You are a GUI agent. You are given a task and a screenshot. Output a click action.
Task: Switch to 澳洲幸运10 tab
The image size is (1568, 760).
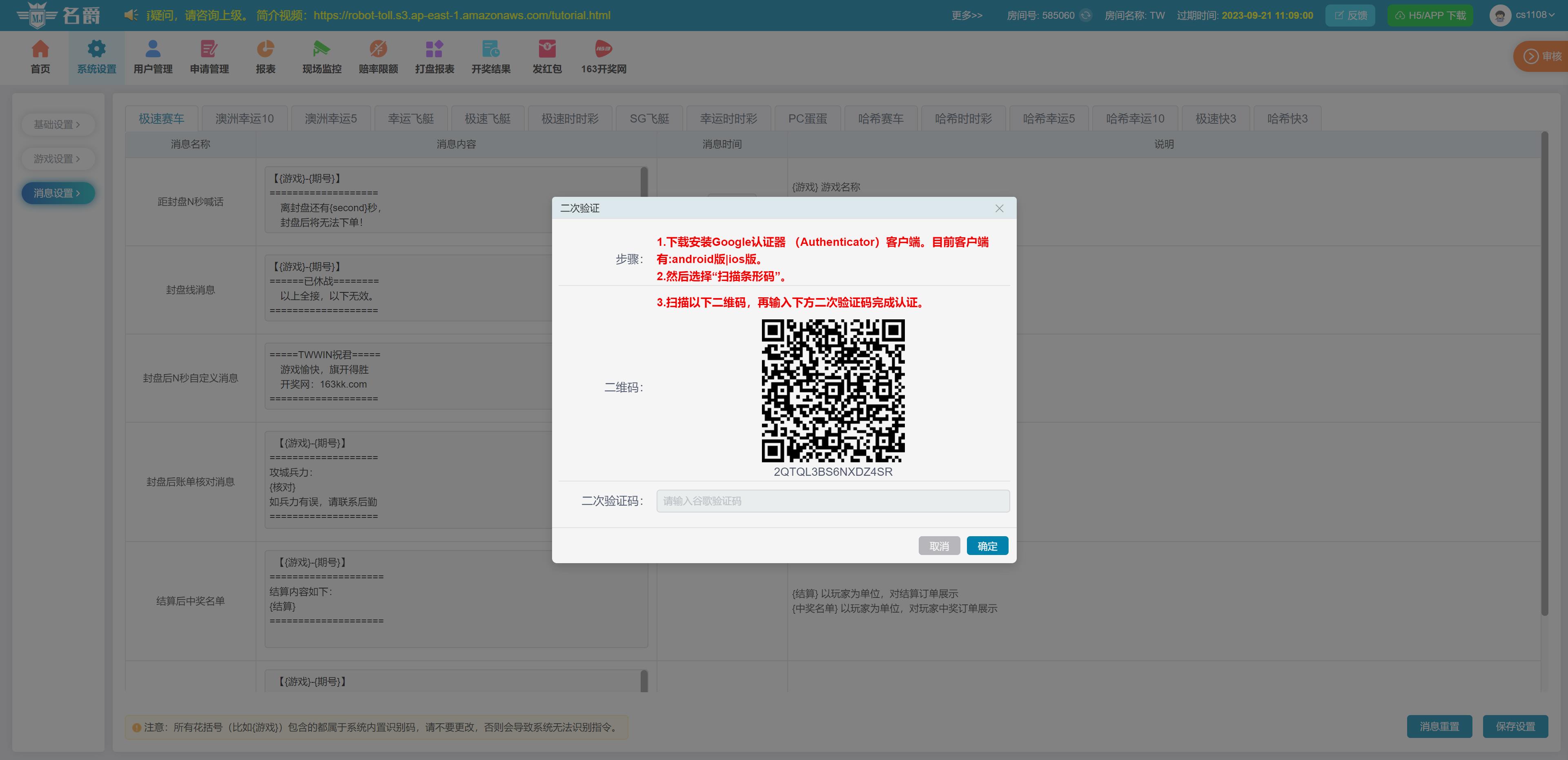click(x=244, y=119)
